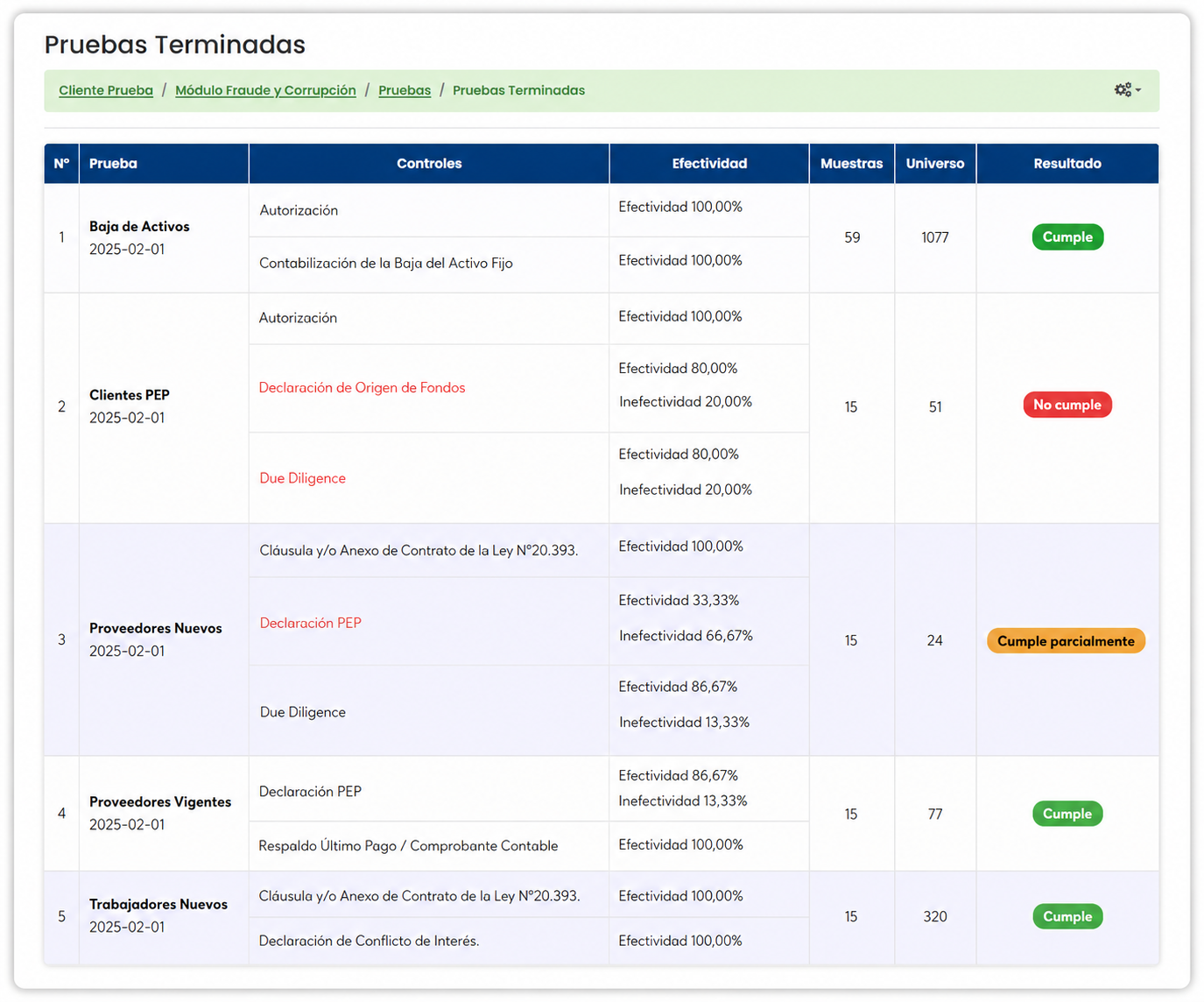This screenshot has width=1204, height=1002.
Task: Click the universe value 320
Action: (935, 916)
